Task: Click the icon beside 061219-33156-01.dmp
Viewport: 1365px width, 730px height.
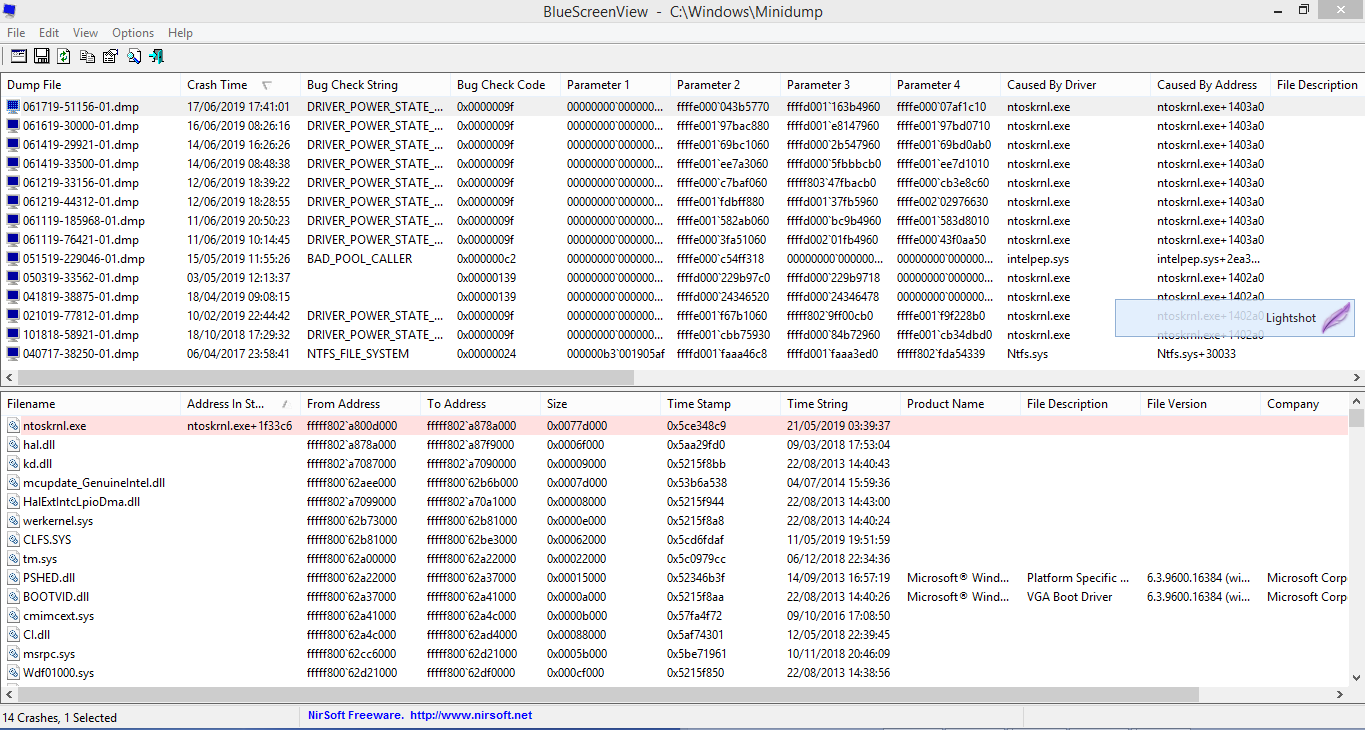Action: (x=13, y=183)
